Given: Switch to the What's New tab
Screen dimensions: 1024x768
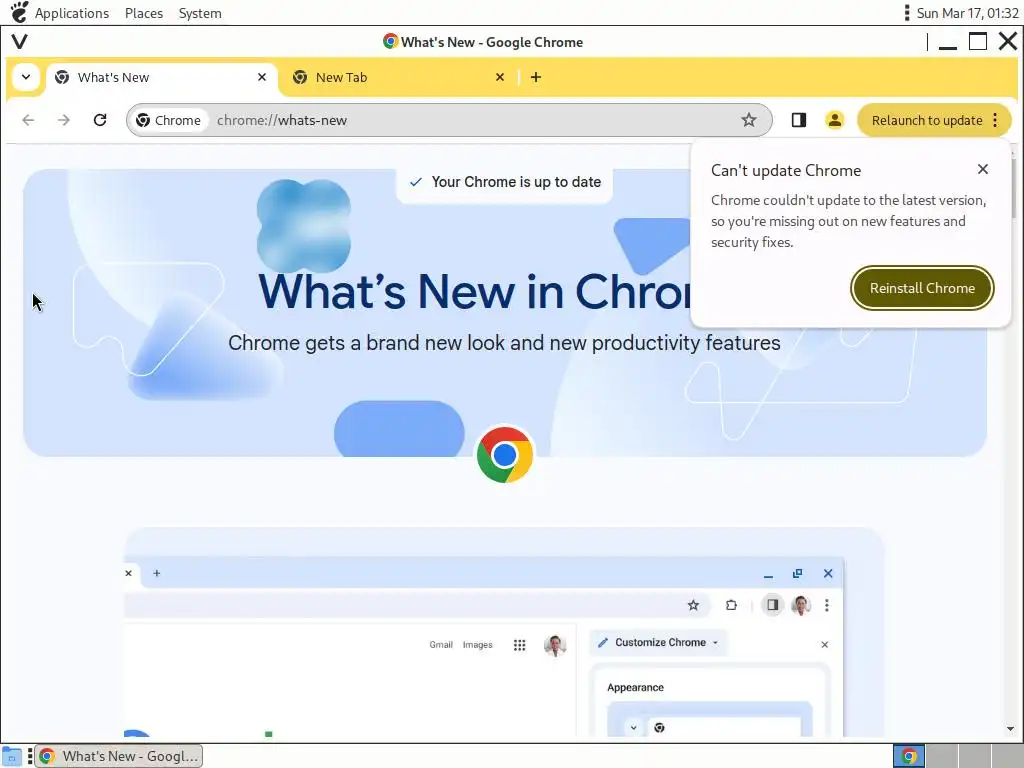Looking at the screenshot, I should [161, 78].
